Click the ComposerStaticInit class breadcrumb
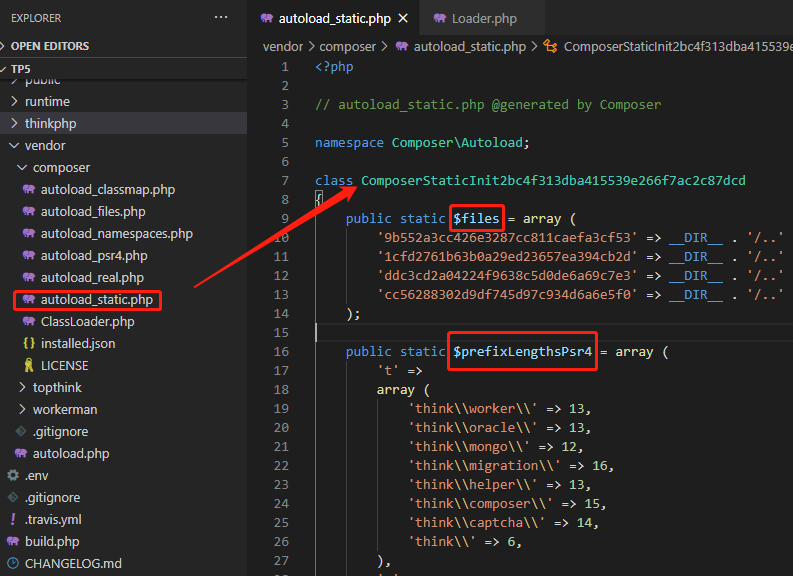This screenshot has width=793, height=576. coord(678,47)
